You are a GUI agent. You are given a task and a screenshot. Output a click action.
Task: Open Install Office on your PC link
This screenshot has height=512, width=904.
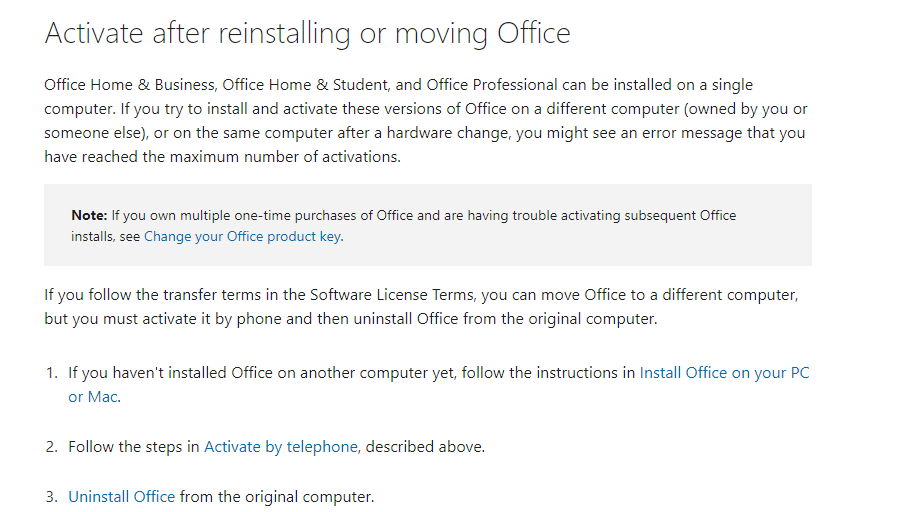725,373
